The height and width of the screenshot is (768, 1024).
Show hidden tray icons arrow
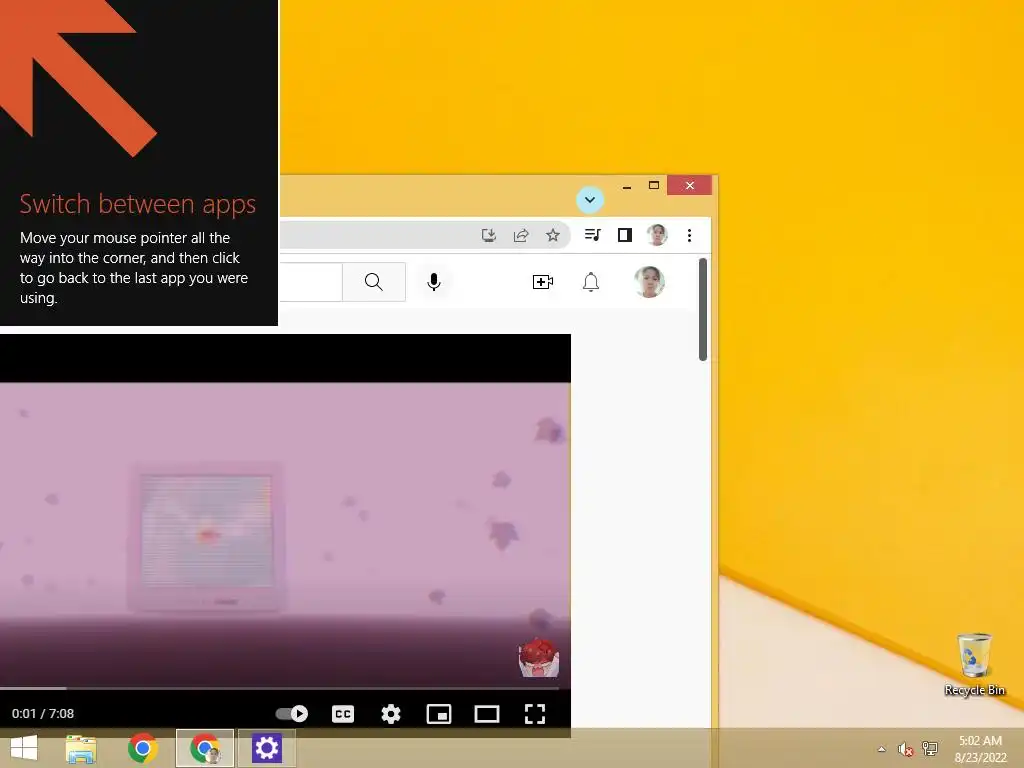click(x=882, y=749)
